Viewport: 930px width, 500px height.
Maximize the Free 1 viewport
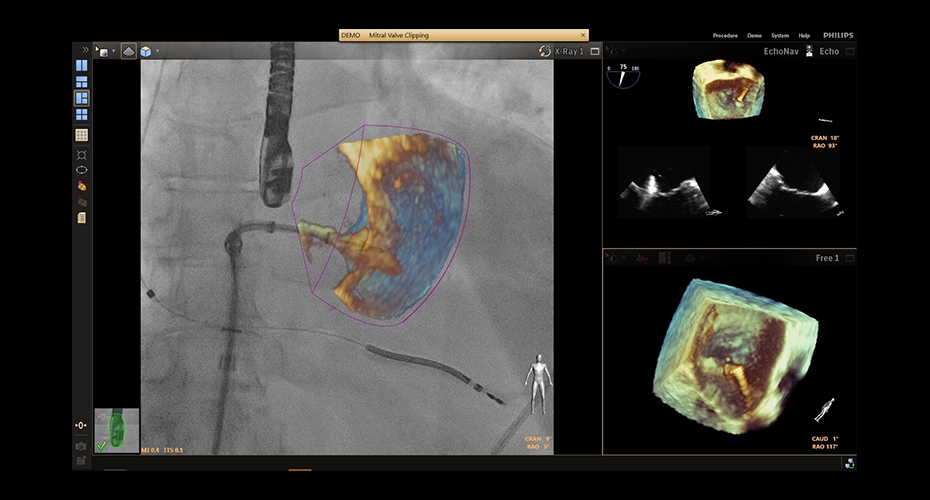click(849, 258)
